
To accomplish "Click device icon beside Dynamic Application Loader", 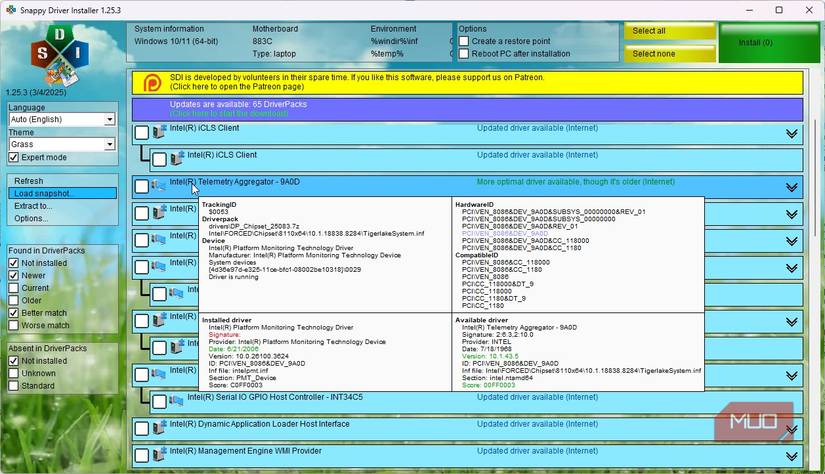I will tap(159, 426).
